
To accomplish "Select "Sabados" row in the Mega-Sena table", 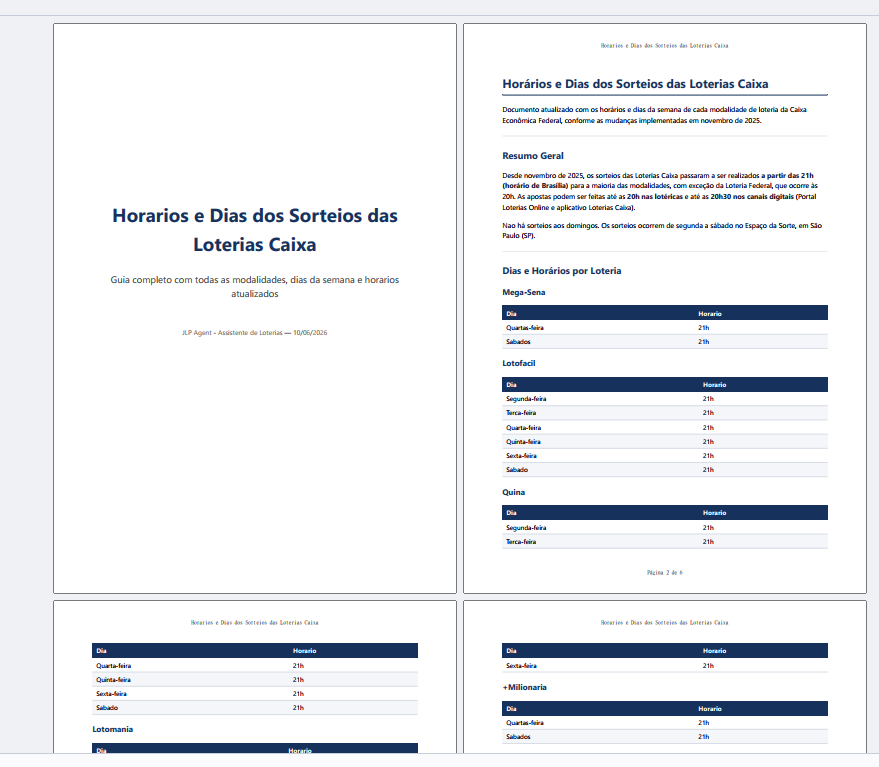I will click(665, 341).
